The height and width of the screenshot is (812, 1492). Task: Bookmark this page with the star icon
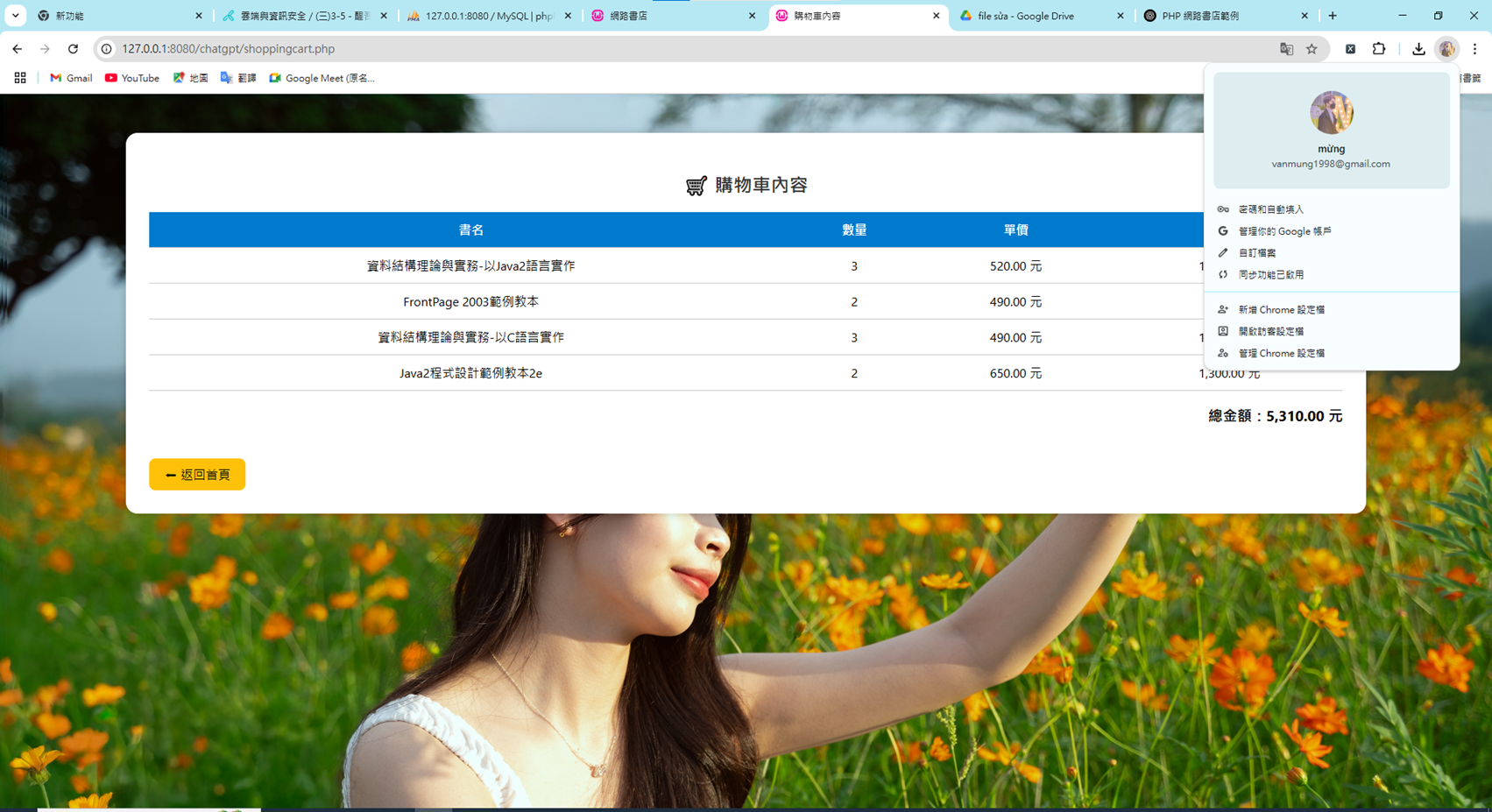pos(1312,49)
